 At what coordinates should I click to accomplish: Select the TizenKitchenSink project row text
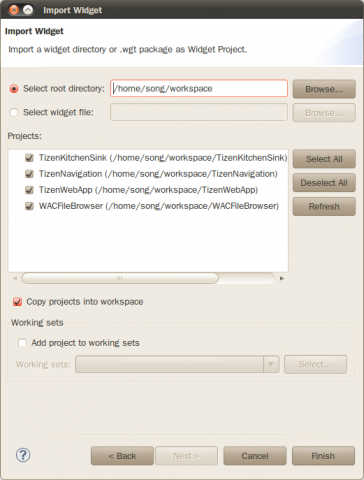(x=163, y=158)
